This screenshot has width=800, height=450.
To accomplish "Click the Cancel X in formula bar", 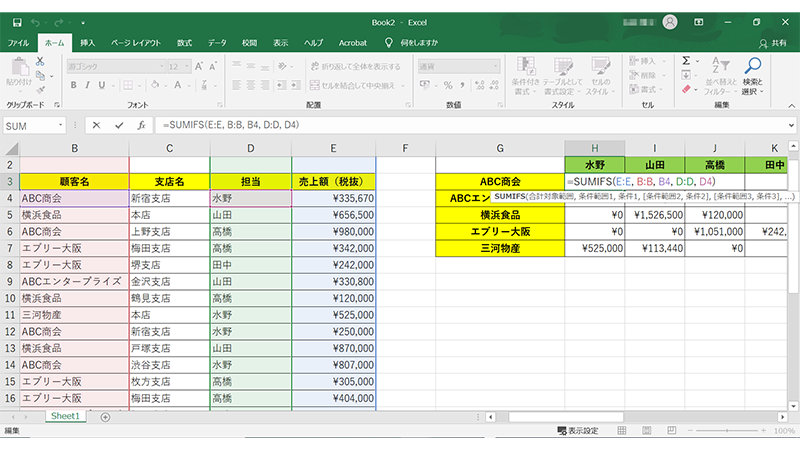I will click(x=96, y=125).
